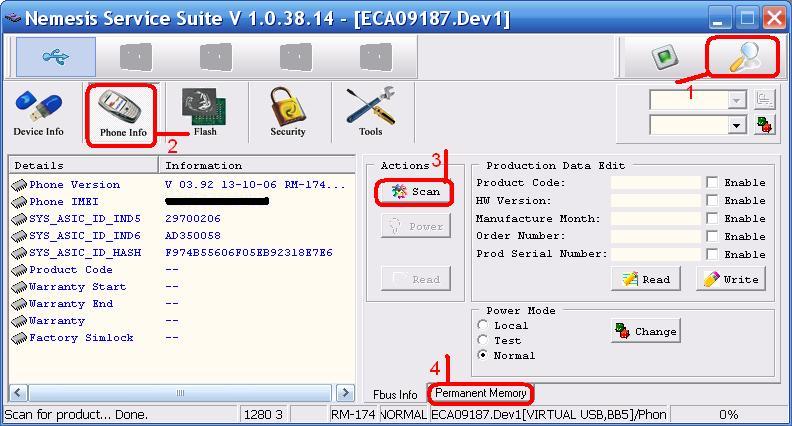Click the scroll left arrow in details list

[18, 393]
